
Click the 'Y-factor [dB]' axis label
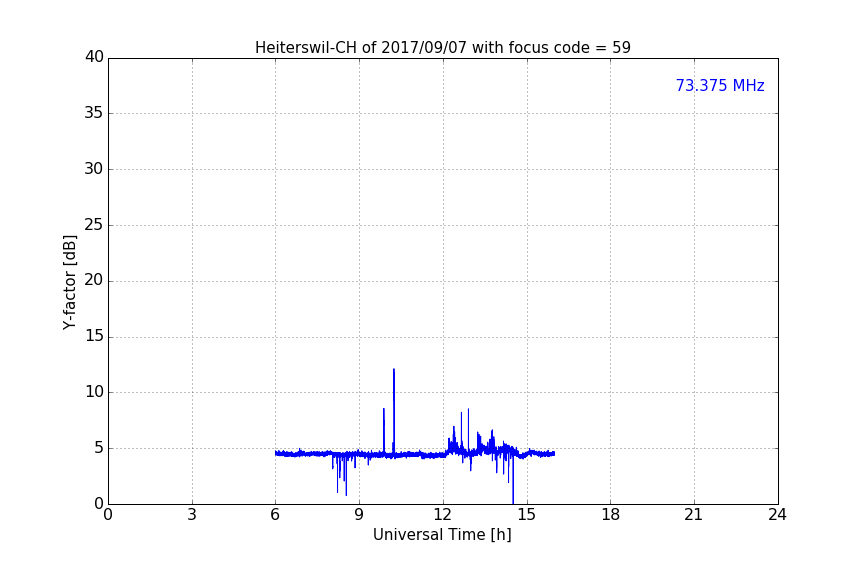pyautogui.click(x=69, y=283)
